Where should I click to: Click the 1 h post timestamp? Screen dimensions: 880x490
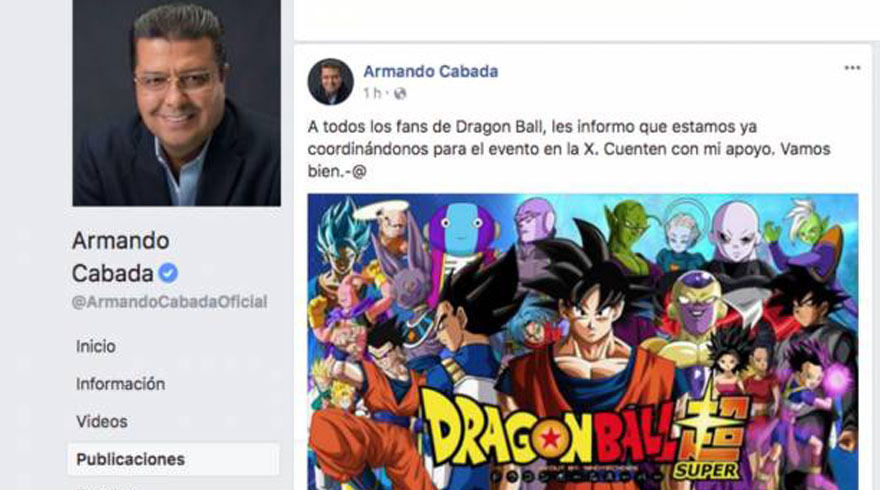372,93
